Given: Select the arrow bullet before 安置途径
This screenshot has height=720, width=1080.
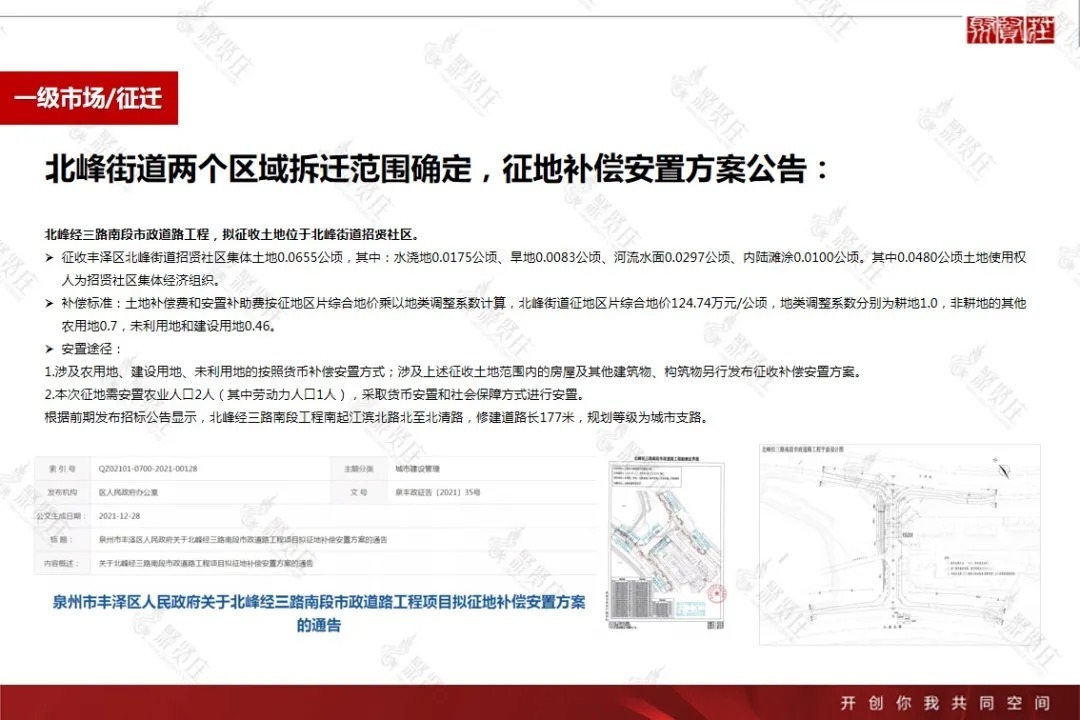Looking at the screenshot, I should [x=48, y=349].
